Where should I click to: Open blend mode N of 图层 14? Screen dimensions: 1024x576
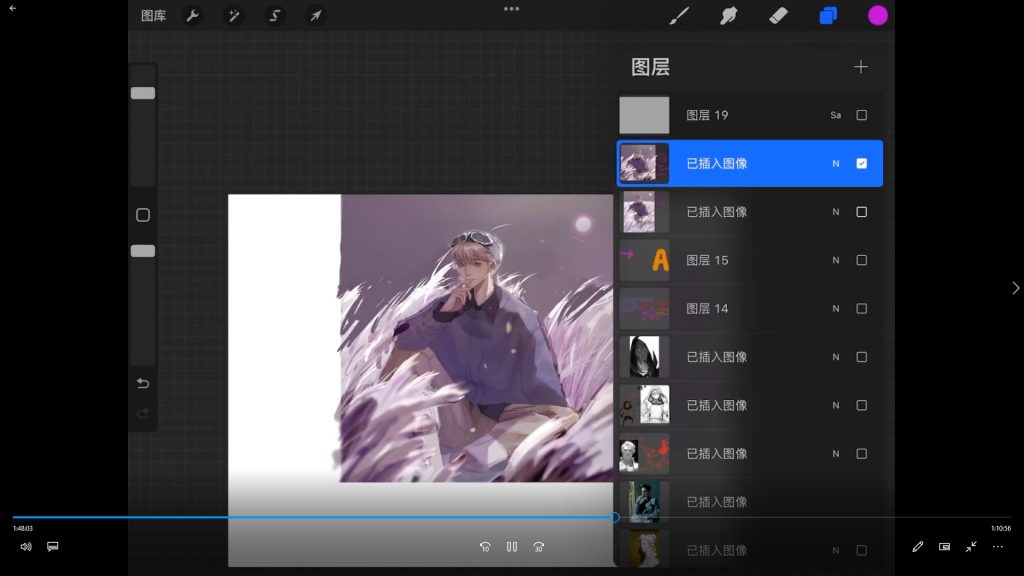(x=836, y=309)
